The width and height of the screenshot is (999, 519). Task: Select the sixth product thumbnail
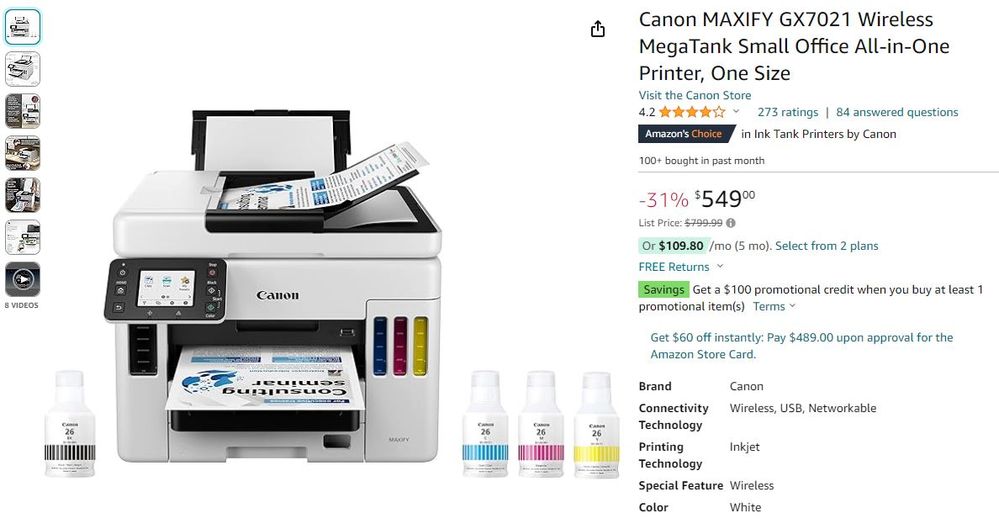[22, 237]
